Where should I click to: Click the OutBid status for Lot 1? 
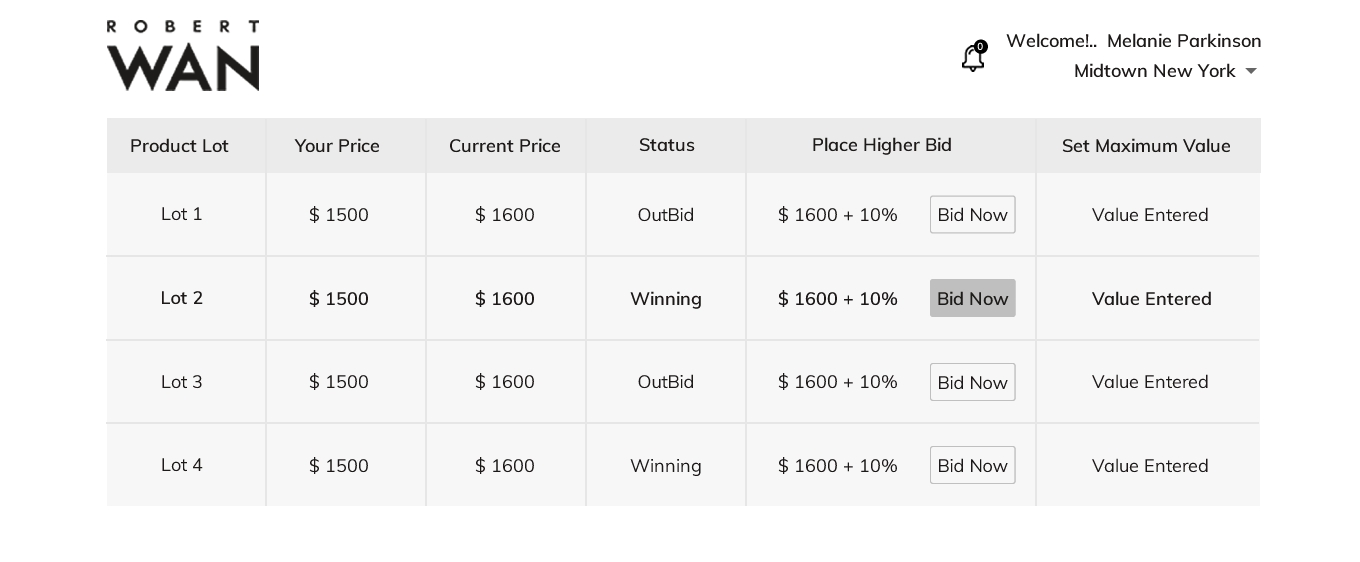coord(666,215)
